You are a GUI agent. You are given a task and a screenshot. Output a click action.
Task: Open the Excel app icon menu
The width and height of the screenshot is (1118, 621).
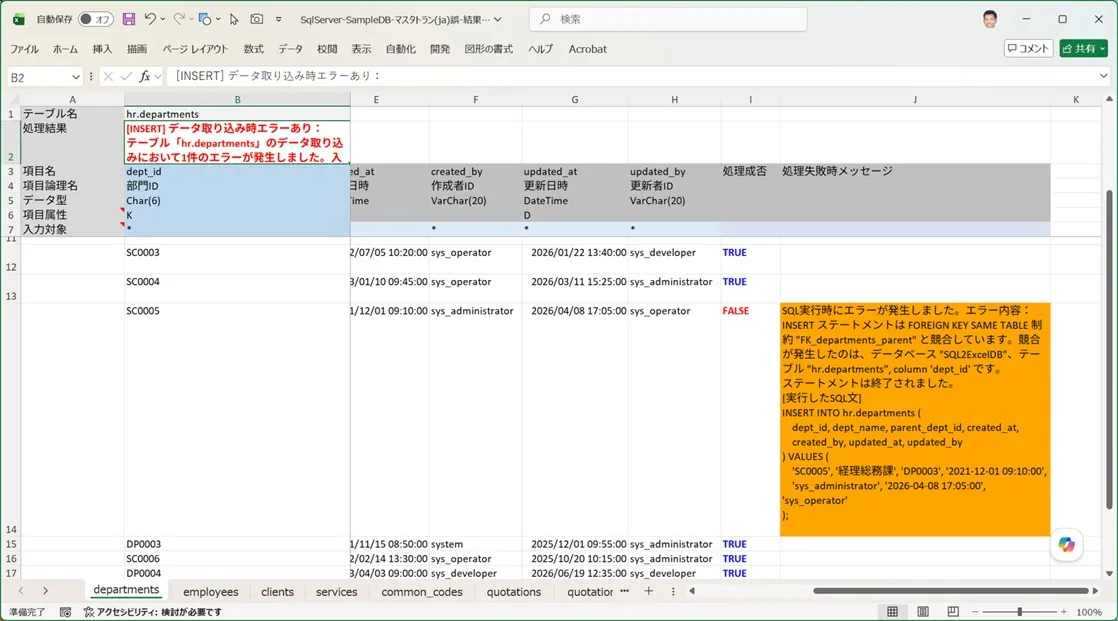pyautogui.click(x=19, y=19)
